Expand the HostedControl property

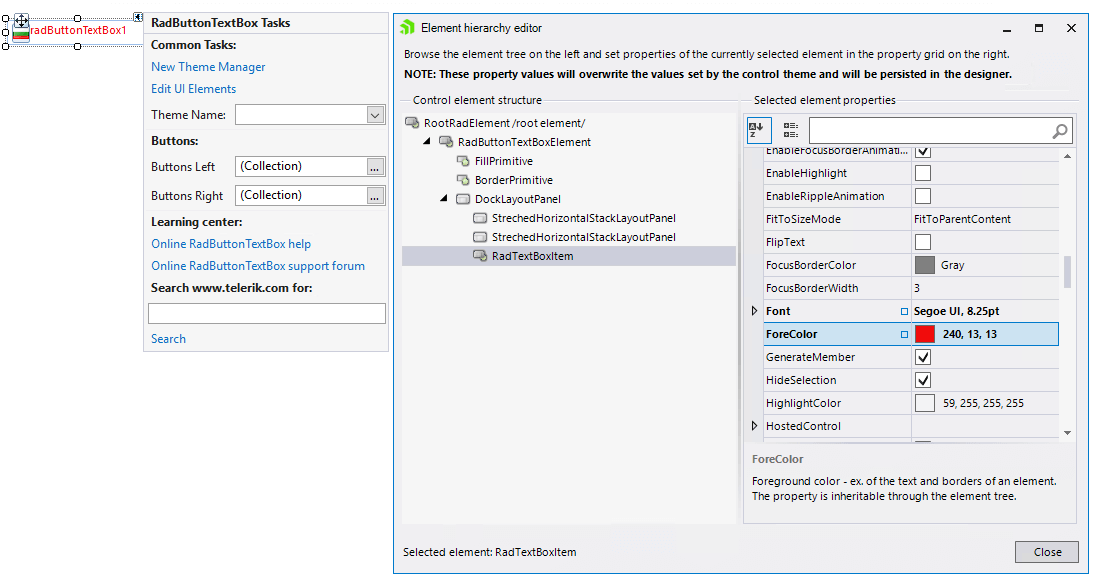pyautogui.click(x=754, y=426)
